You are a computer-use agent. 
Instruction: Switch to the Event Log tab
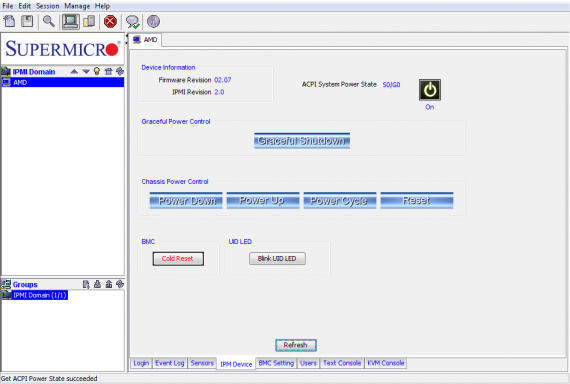[170, 363]
